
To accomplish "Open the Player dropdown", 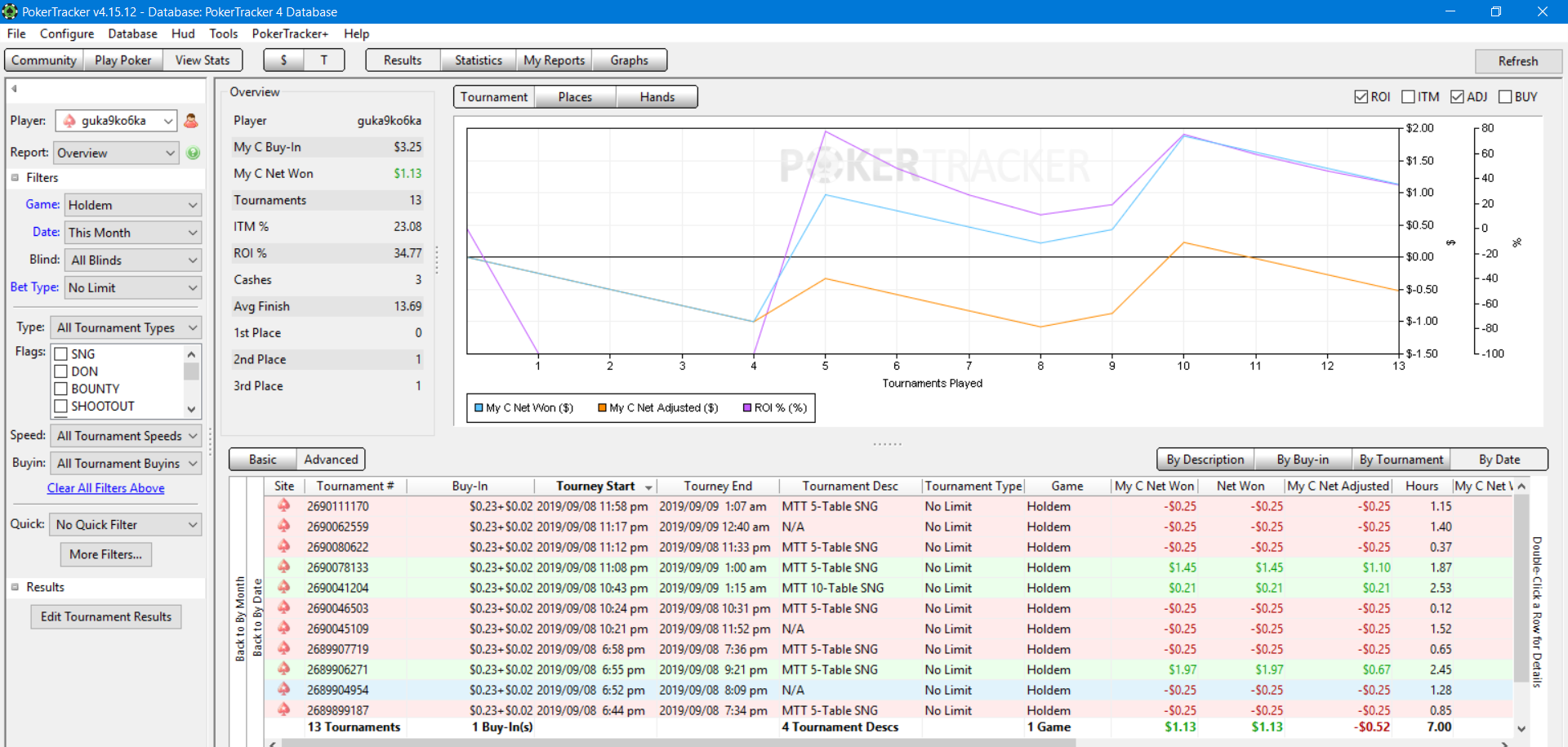I will 116,121.
